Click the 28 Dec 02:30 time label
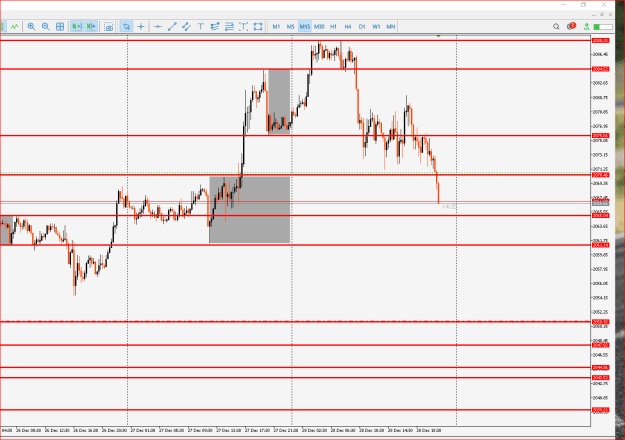Viewport: 625px width, 440px height. coord(314,430)
